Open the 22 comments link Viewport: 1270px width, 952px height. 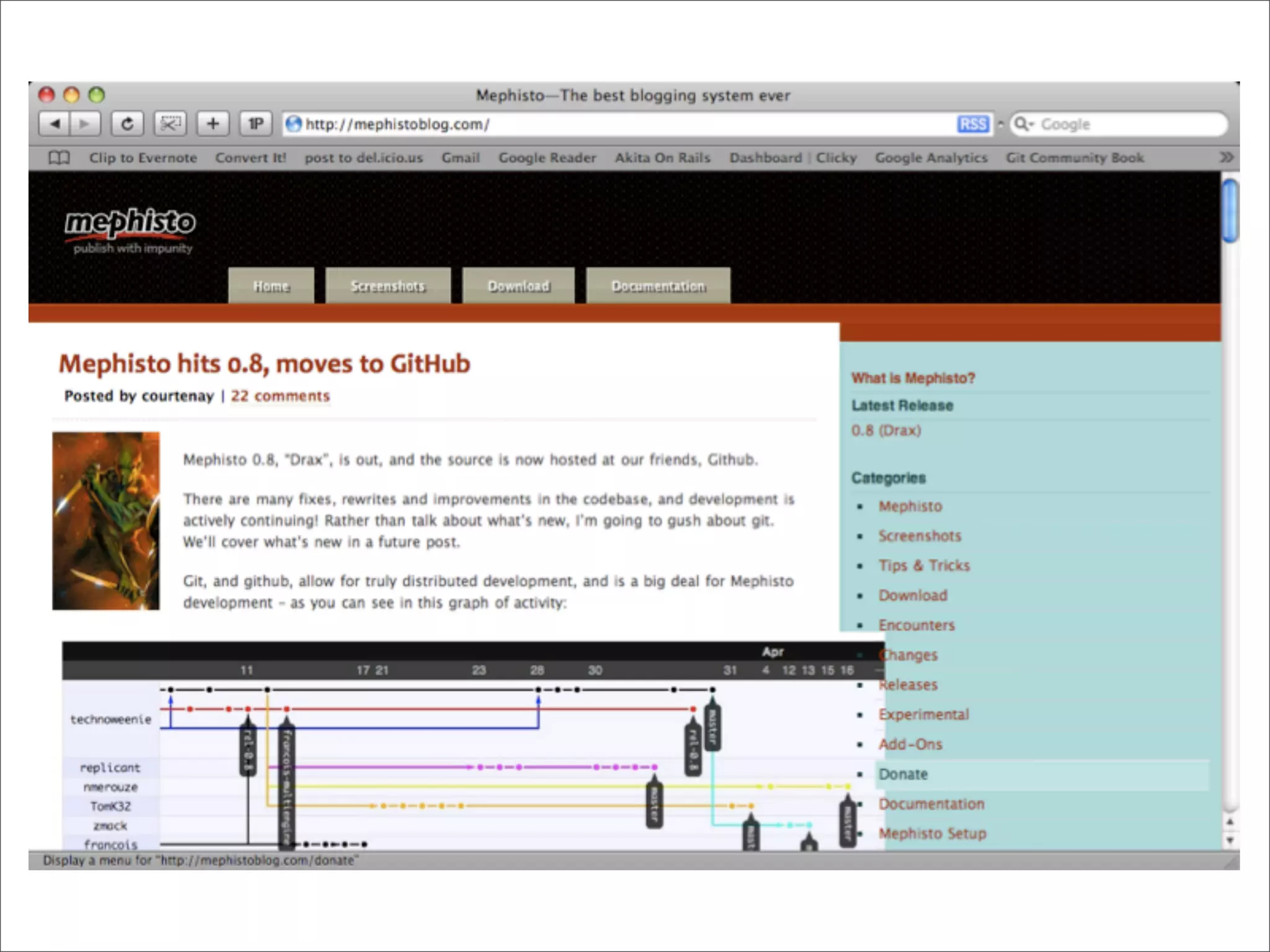280,396
